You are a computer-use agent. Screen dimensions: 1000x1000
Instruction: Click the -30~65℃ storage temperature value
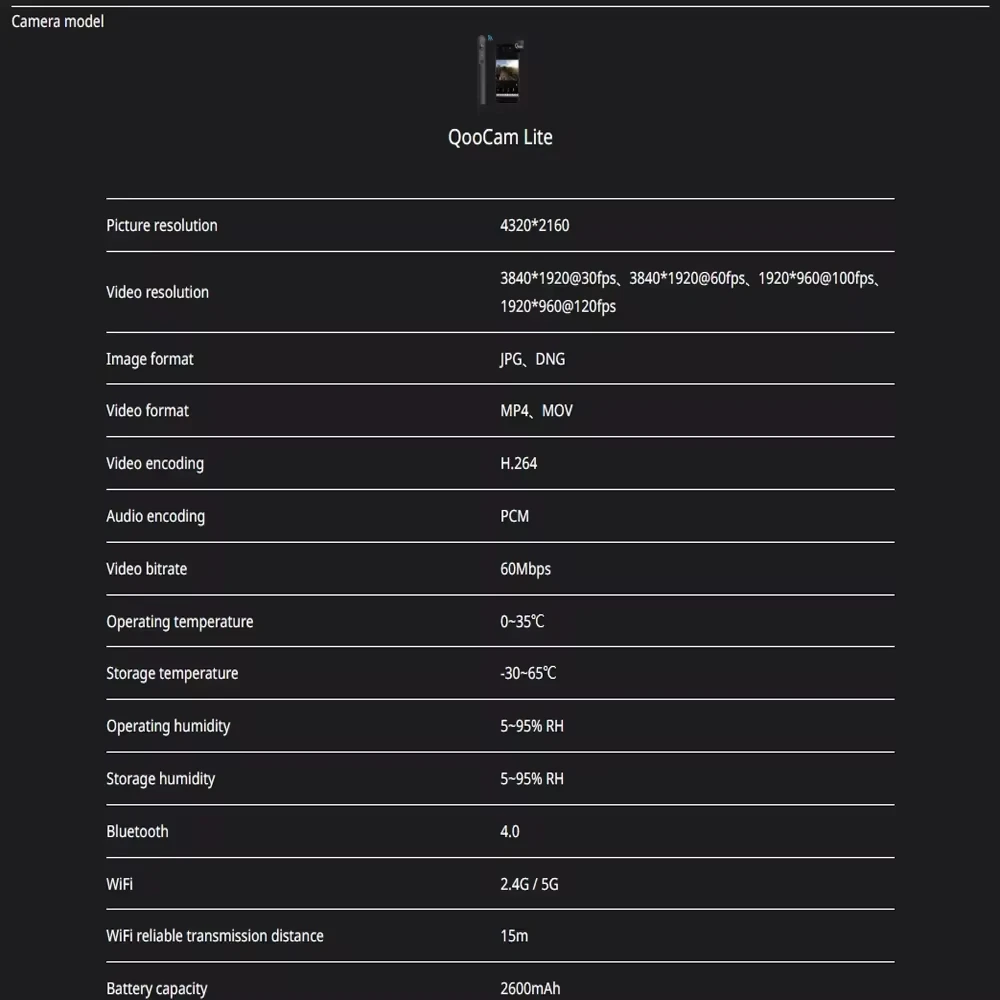[528, 673]
